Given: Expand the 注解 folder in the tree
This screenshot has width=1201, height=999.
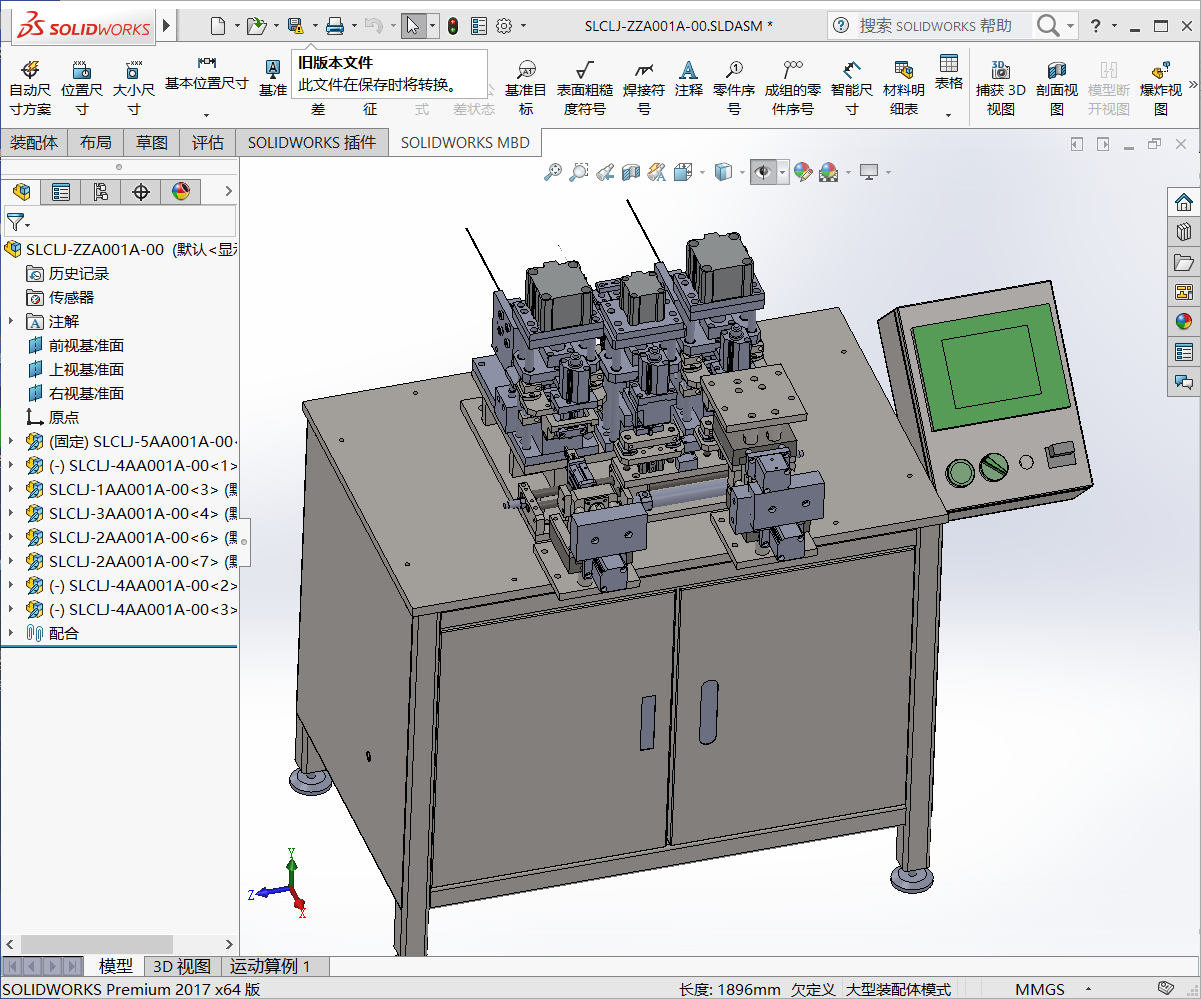Looking at the screenshot, I should tap(11, 321).
